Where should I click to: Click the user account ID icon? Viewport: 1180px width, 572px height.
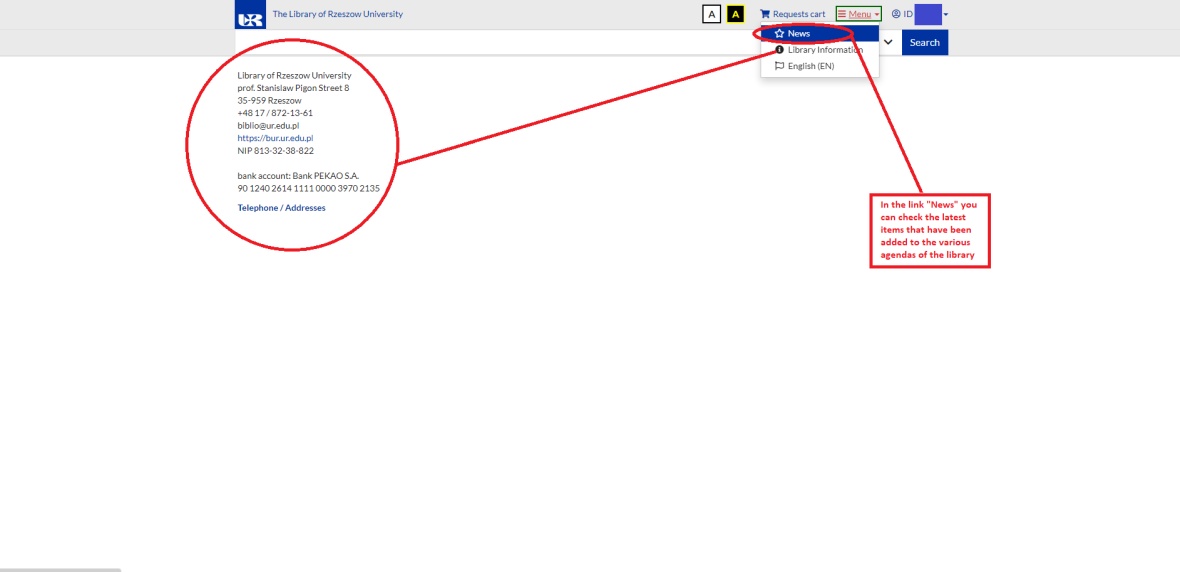coord(896,14)
